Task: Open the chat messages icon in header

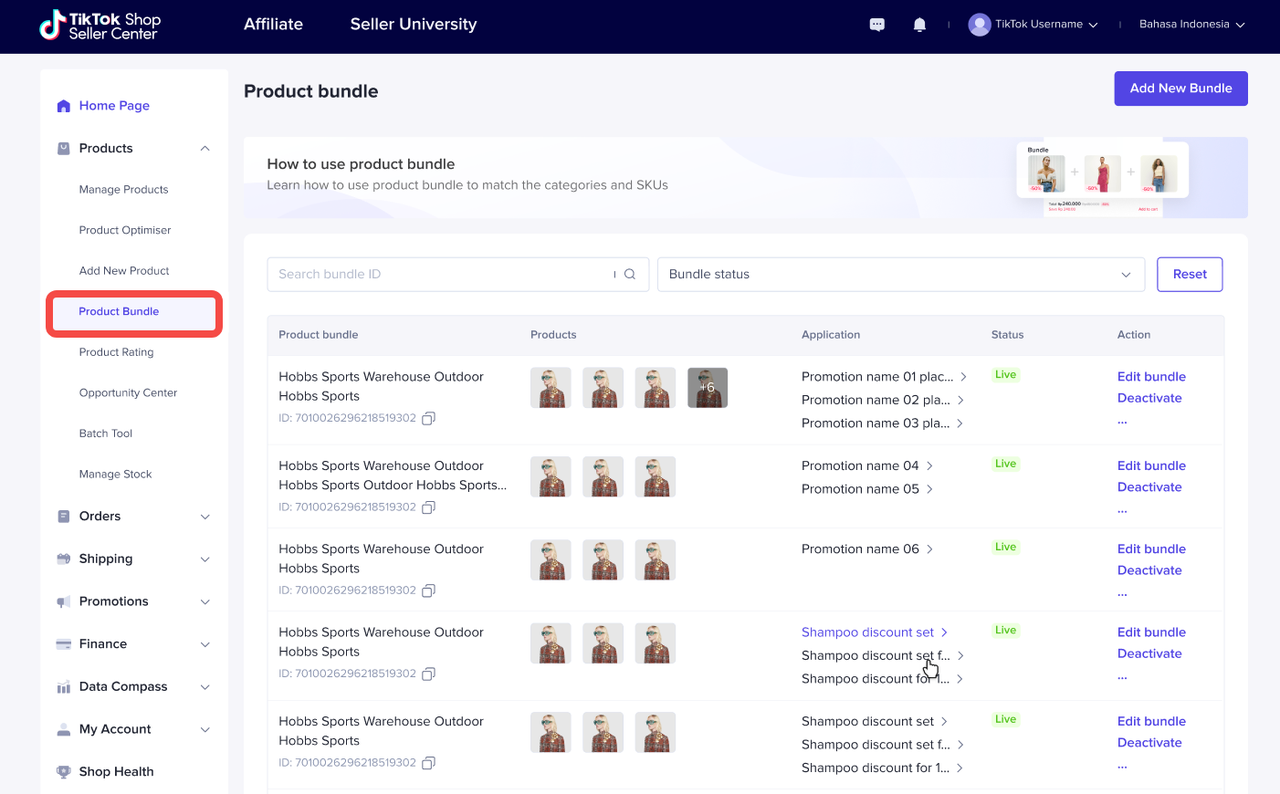Action: pyautogui.click(x=877, y=25)
